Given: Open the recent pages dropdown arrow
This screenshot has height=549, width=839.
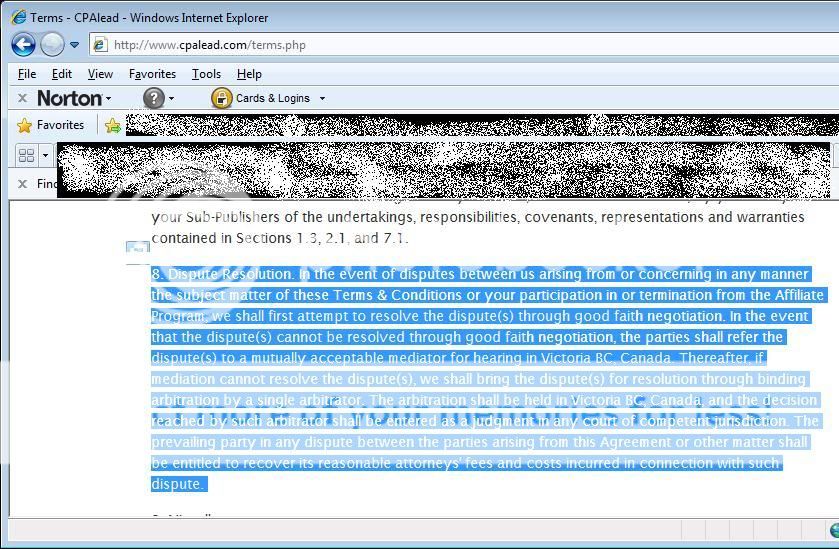Looking at the screenshot, I should 74,45.
